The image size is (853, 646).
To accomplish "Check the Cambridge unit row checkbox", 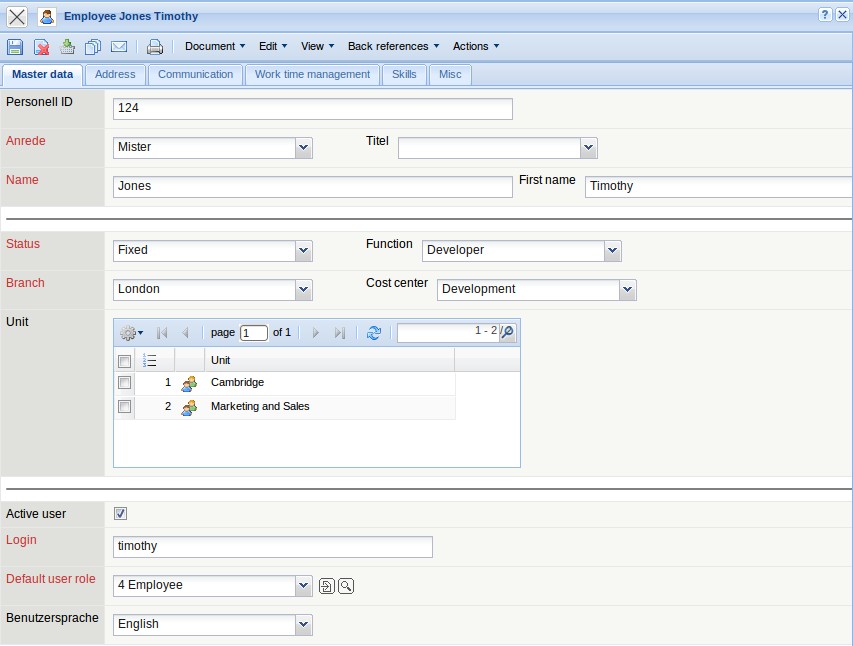I will [x=124, y=383].
